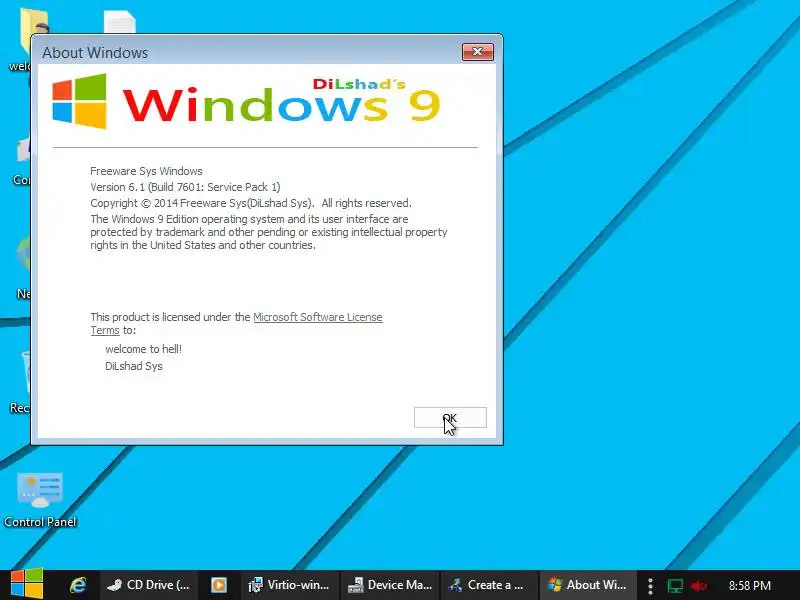The height and width of the screenshot is (600, 800).
Task: Switch to the CD Drive taskbar window
Action: point(148,585)
